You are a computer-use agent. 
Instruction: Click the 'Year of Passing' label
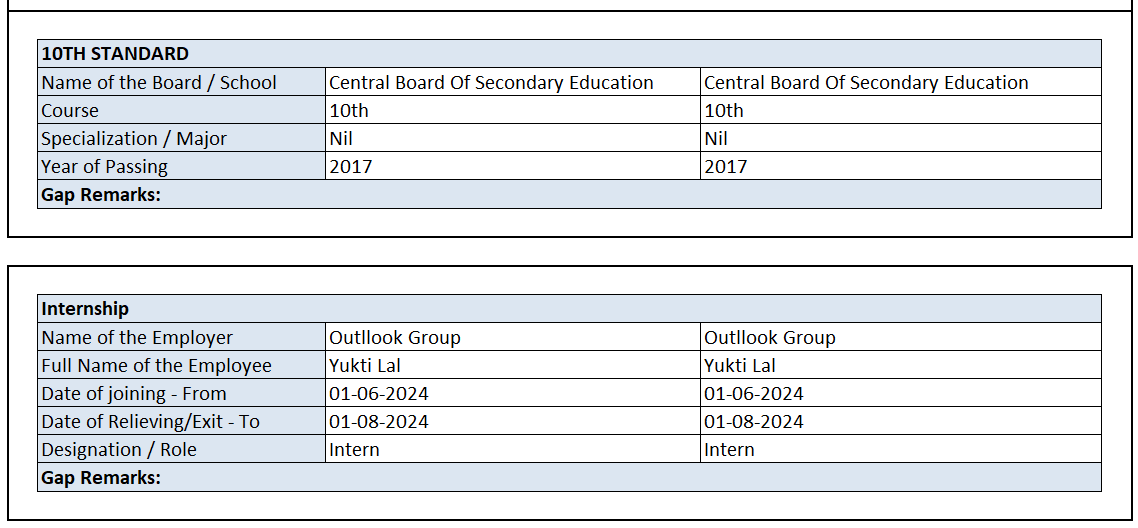104,167
